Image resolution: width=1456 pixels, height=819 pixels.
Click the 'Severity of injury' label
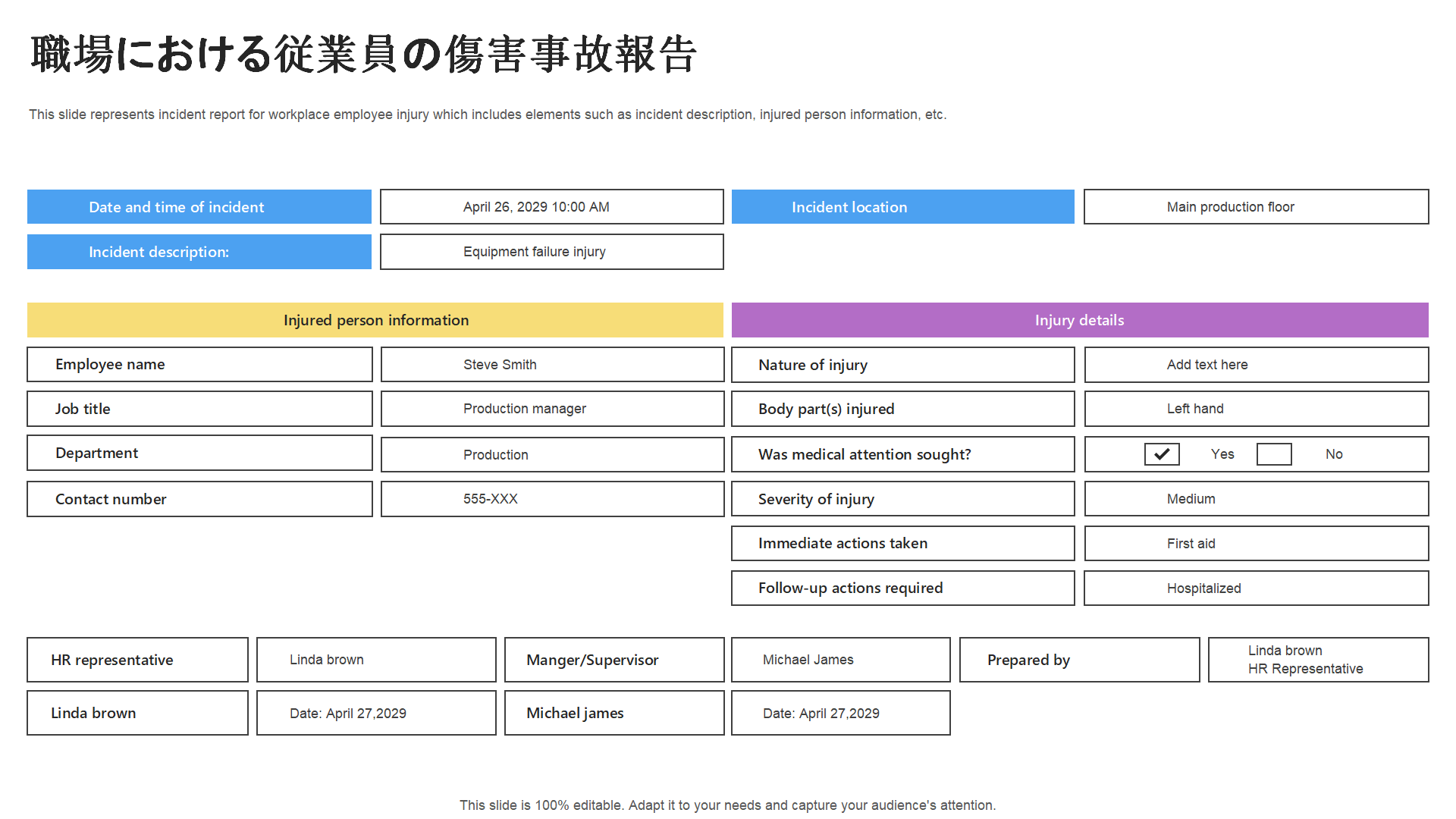click(x=903, y=499)
